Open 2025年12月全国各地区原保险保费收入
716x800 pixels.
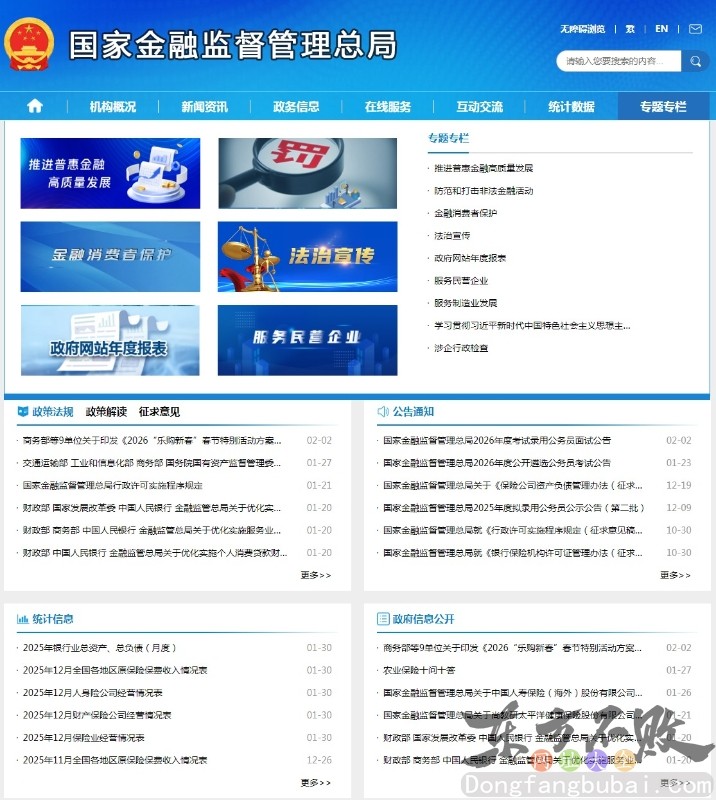point(115,670)
